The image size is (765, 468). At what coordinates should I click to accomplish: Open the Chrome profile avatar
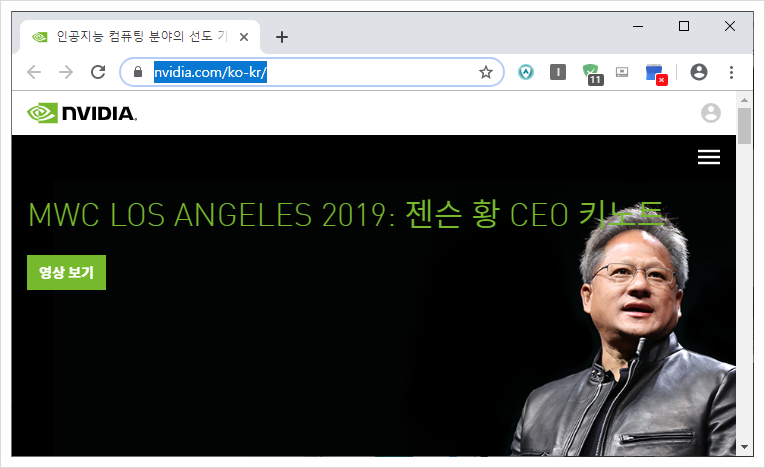click(699, 72)
